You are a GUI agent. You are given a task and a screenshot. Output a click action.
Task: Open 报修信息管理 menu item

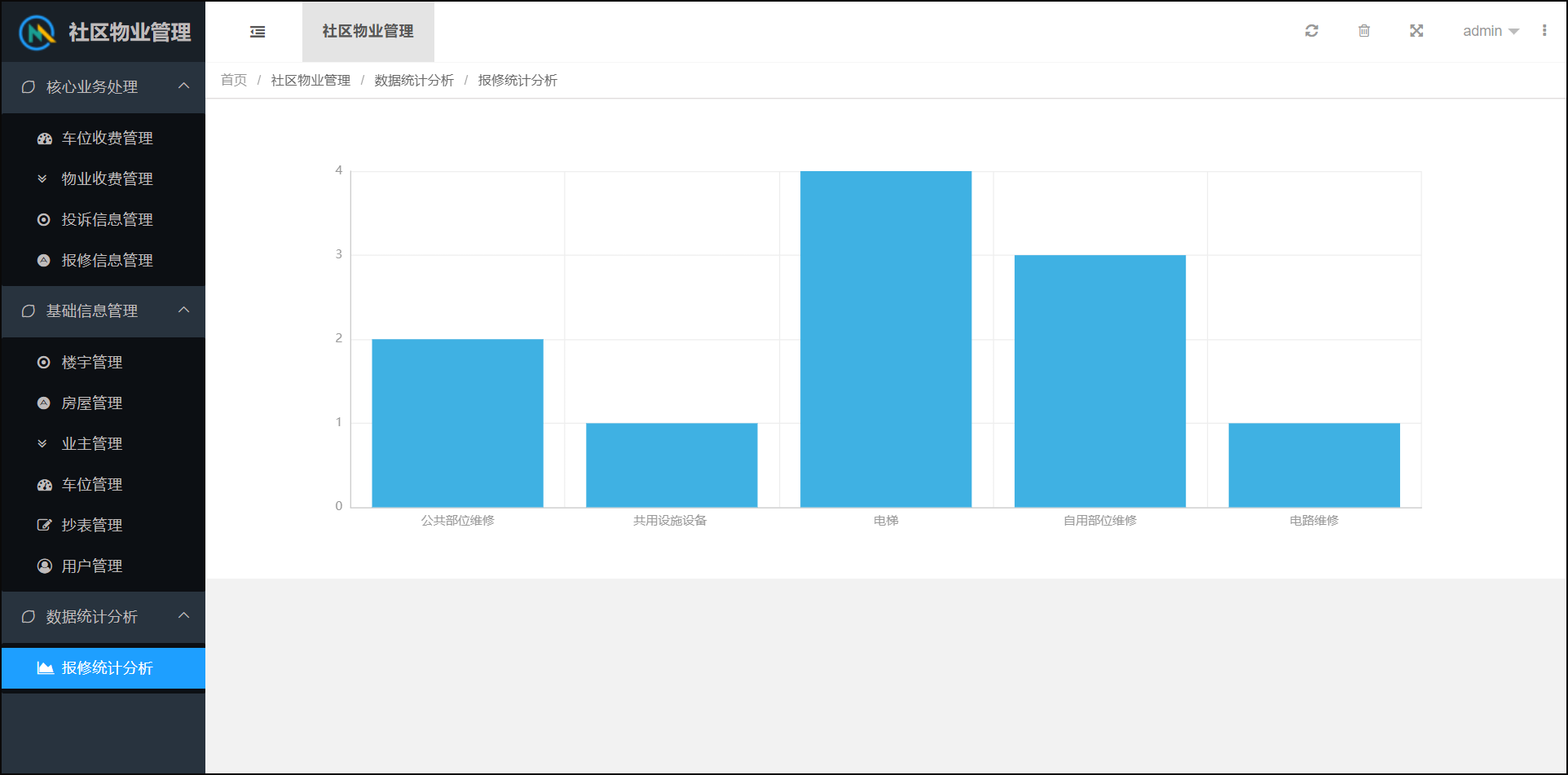[104, 261]
